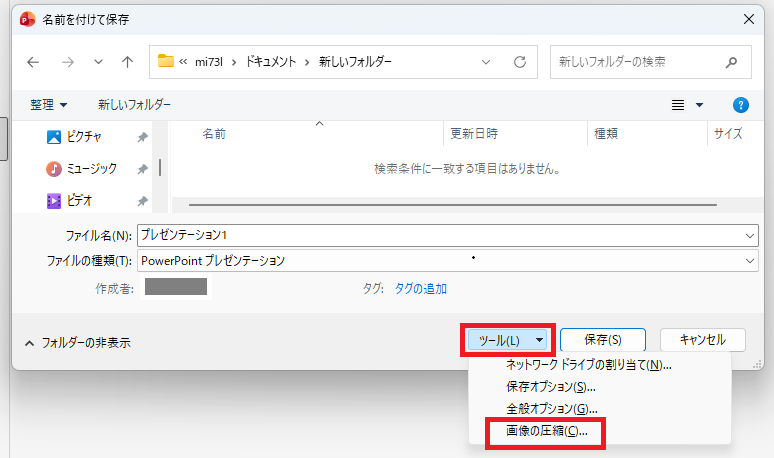This screenshot has height=458, width=774.
Task: Click the forward navigation arrow
Action: pos(67,62)
